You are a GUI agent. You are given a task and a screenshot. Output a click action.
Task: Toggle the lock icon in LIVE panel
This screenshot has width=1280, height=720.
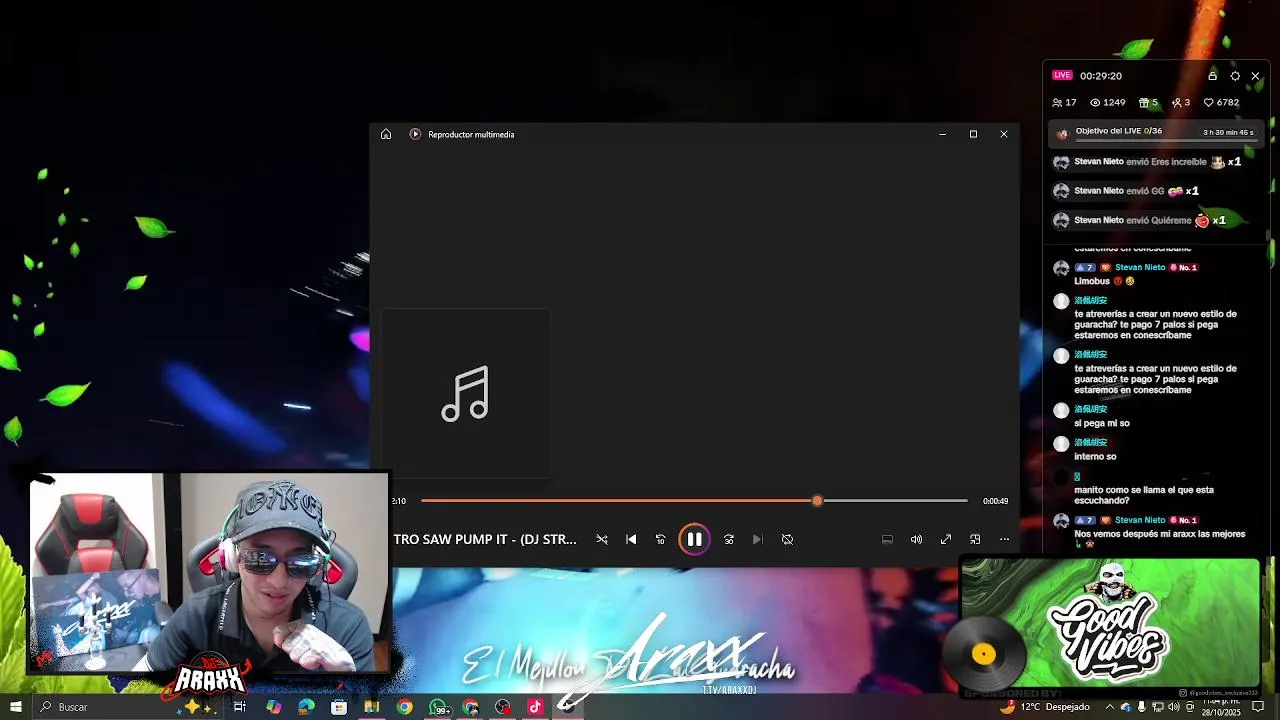[x=1212, y=76]
